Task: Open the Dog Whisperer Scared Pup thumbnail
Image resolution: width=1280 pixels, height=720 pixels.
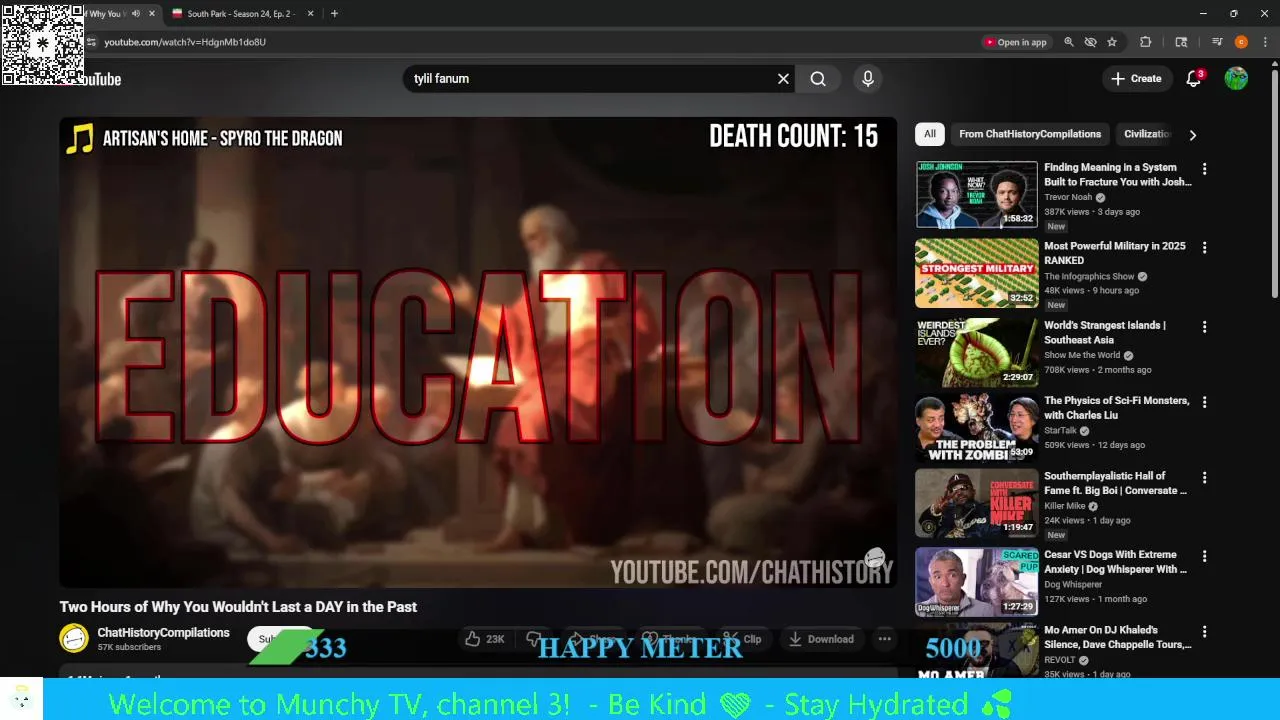Action: click(x=977, y=582)
